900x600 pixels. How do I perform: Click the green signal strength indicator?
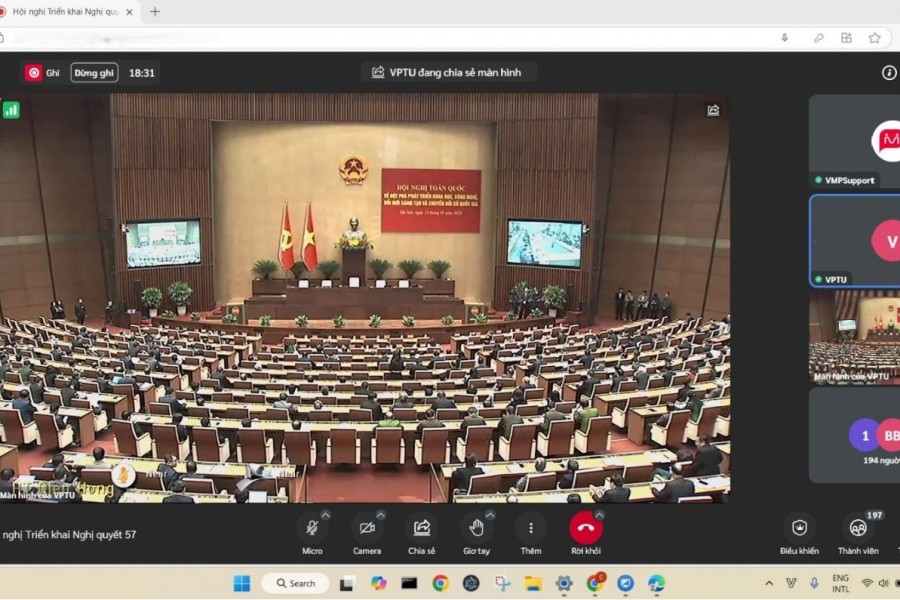tap(11, 110)
